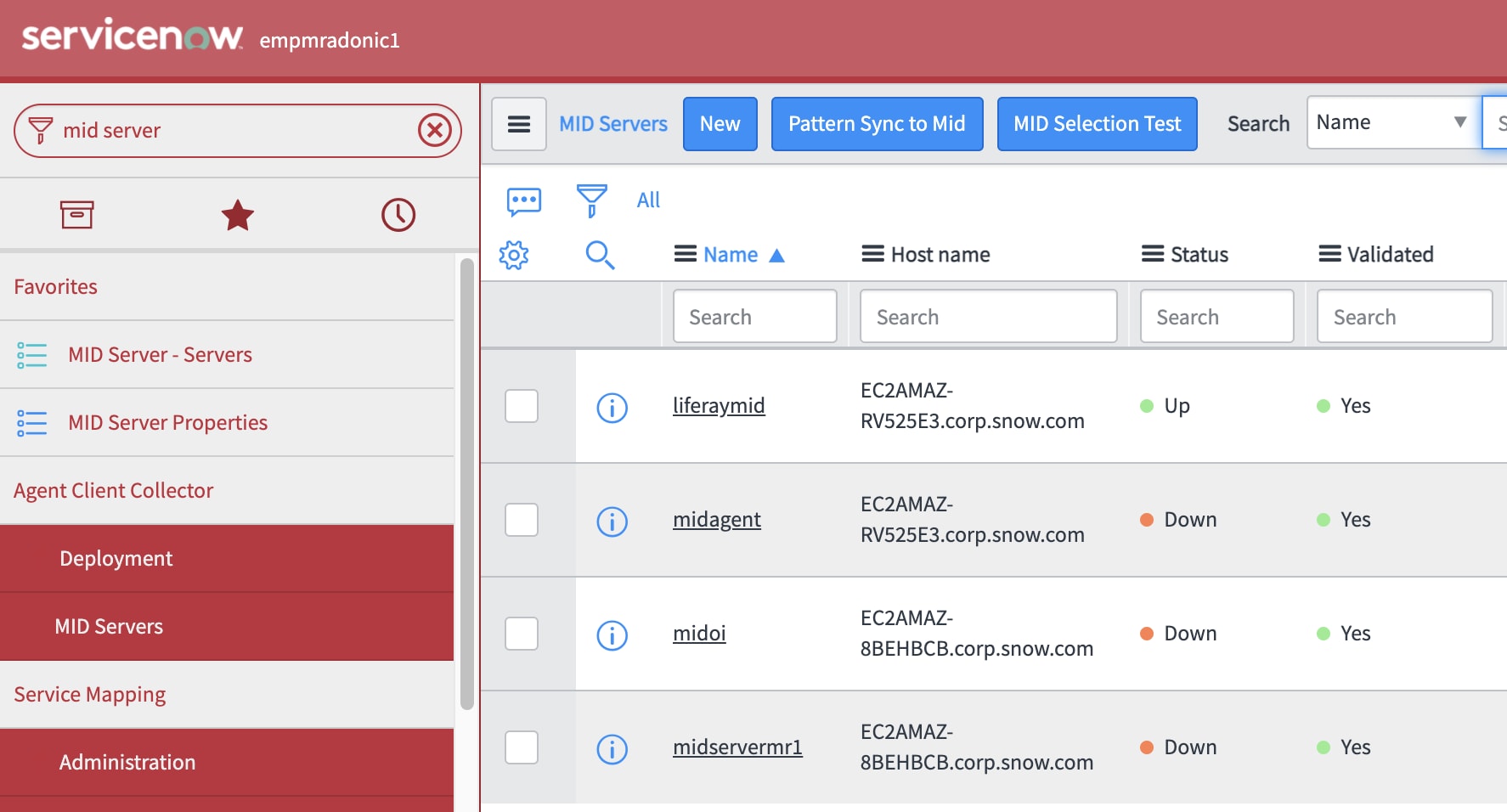Open the liferaymid record link

719,406
